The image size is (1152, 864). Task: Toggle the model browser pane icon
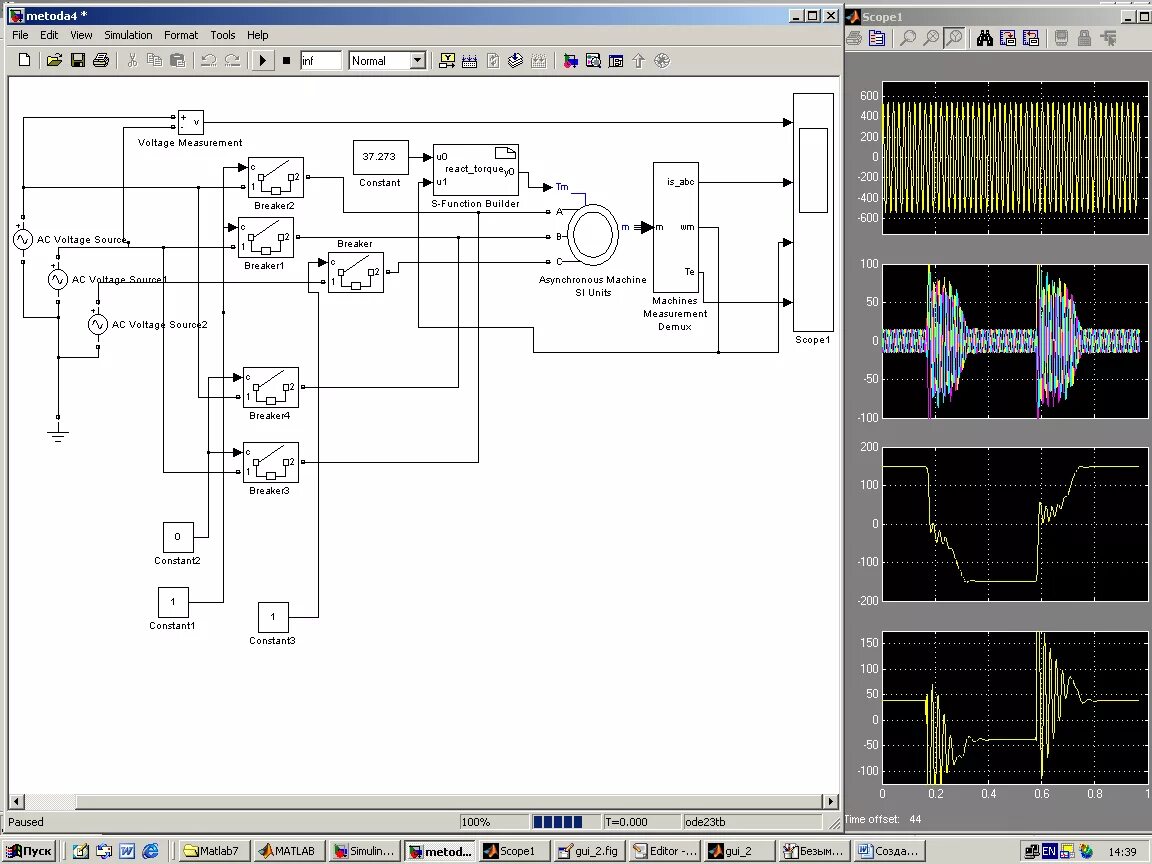pyautogui.click(x=616, y=61)
